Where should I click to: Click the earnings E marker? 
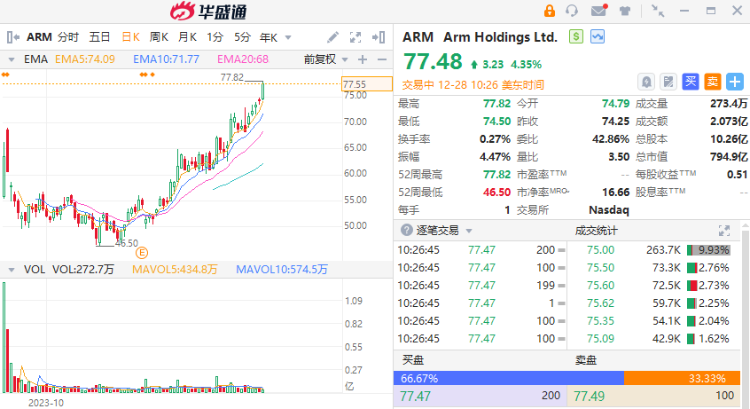142,253
